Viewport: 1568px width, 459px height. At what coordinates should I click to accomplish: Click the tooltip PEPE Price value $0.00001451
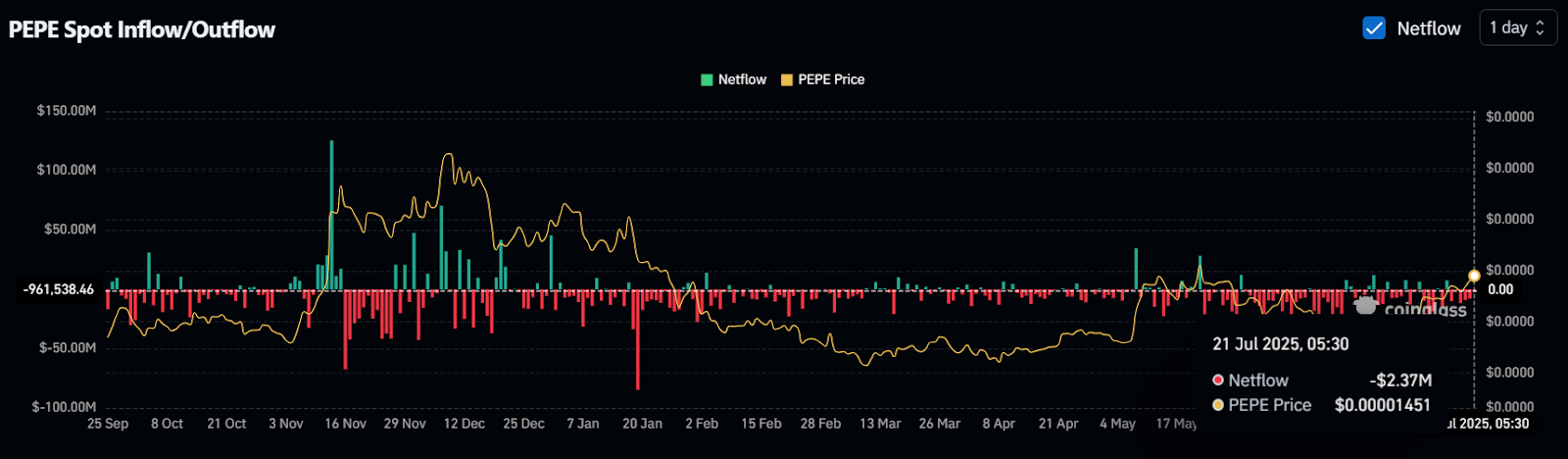pyautogui.click(x=1383, y=405)
